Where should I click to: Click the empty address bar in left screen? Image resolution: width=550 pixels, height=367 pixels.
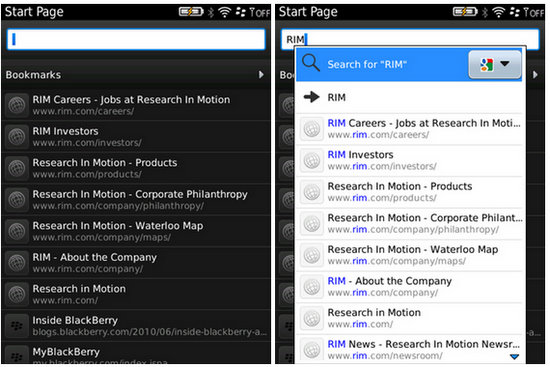pyautogui.click(x=136, y=39)
